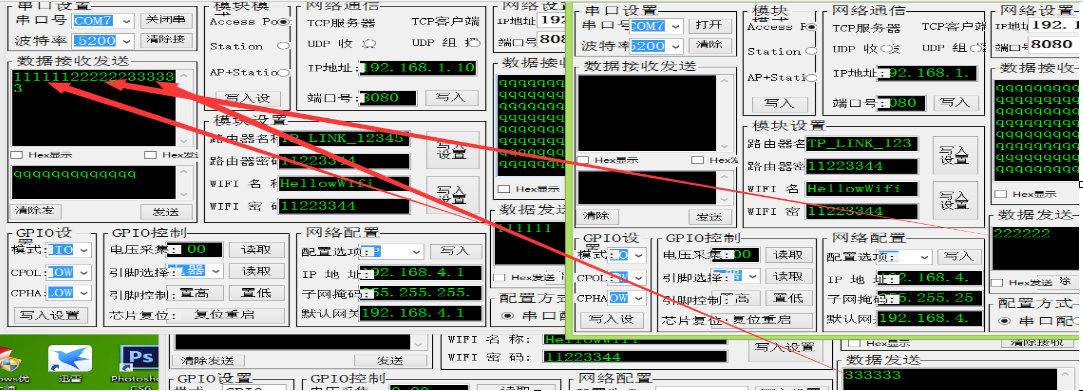The image size is (1083, 391).
Task: Click send box showing 333333
Action: tap(950, 379)
